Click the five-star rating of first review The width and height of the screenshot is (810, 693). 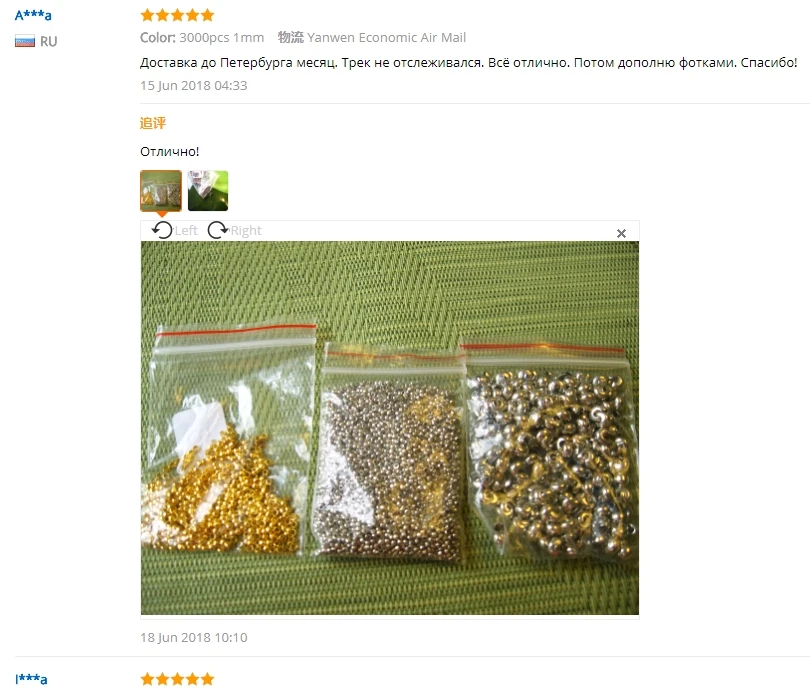(177, 15)
